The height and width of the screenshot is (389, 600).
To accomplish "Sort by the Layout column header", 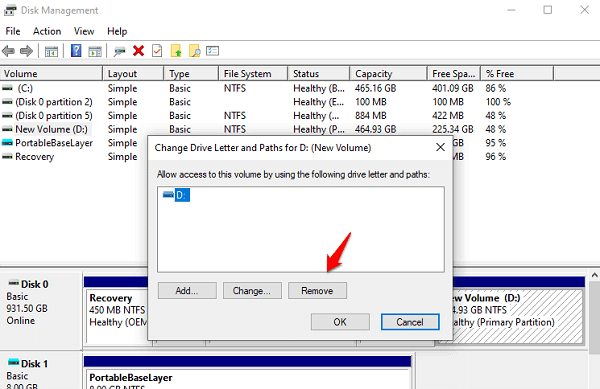I will [x=134, y=73].
